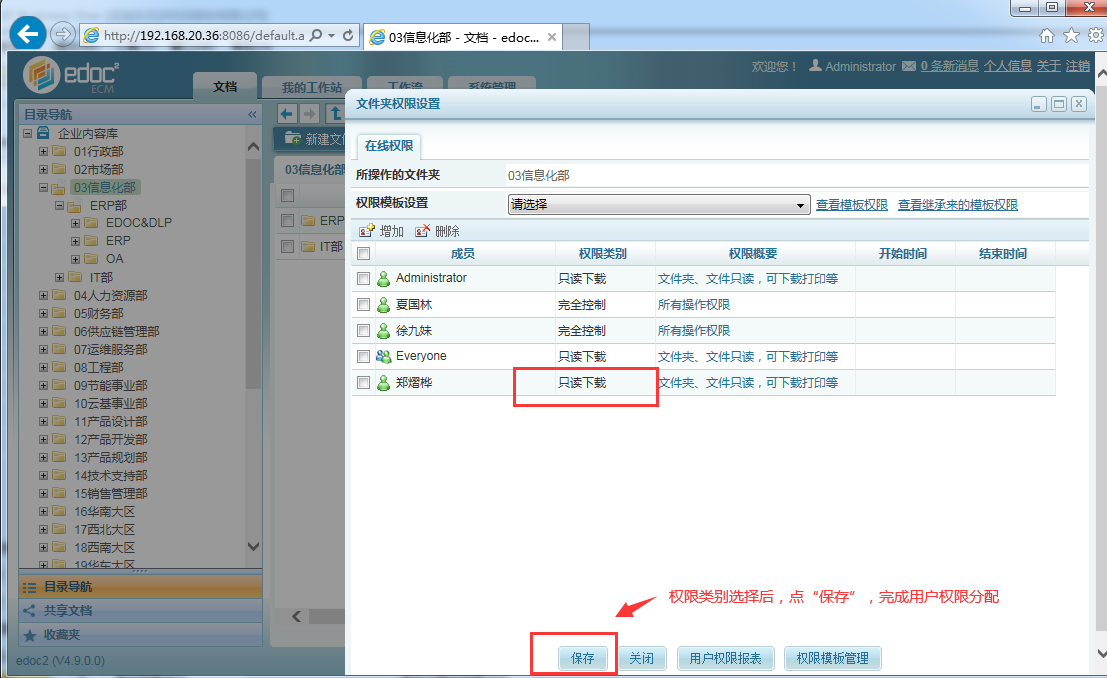Click the browser back arrow button
The width and height of the screenshot is (1107, 678).
pyautogui.click(x=27, y=34)
